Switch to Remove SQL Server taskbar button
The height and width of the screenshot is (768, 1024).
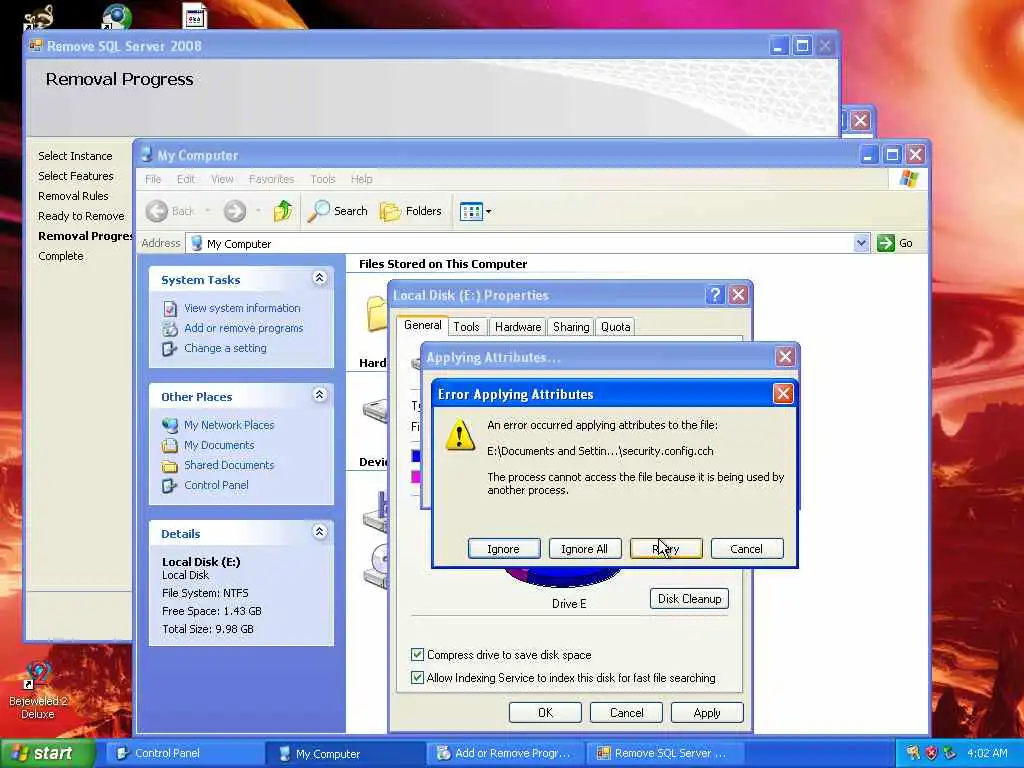pyautogui.click(x=666, y=754)
